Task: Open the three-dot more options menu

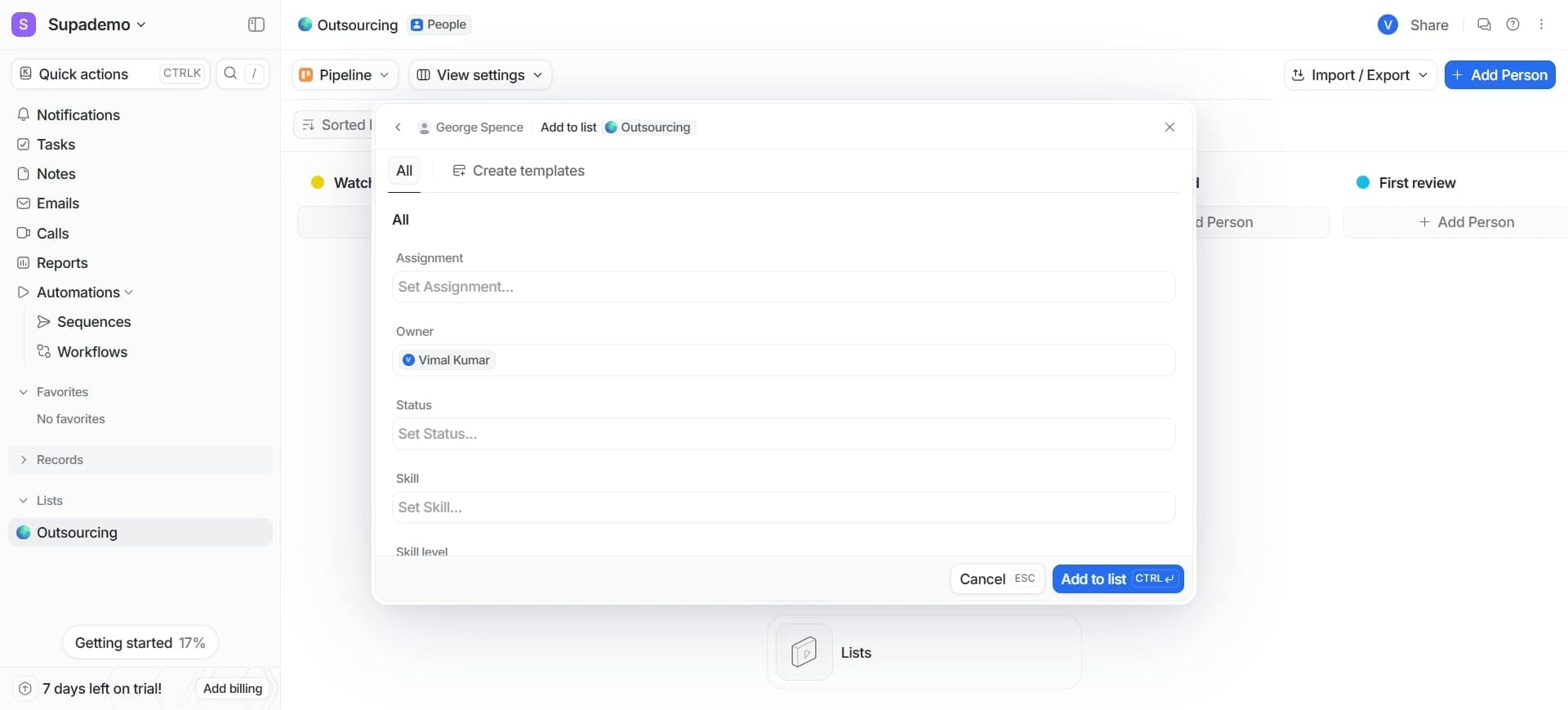Action: 1541,25
